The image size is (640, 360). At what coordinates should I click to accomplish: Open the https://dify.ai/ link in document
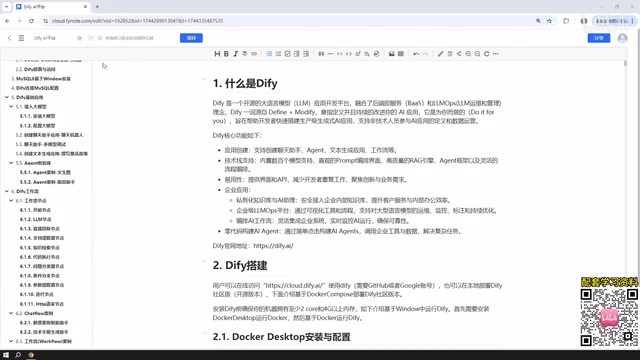pyautogui.click(x=273, y=246)
